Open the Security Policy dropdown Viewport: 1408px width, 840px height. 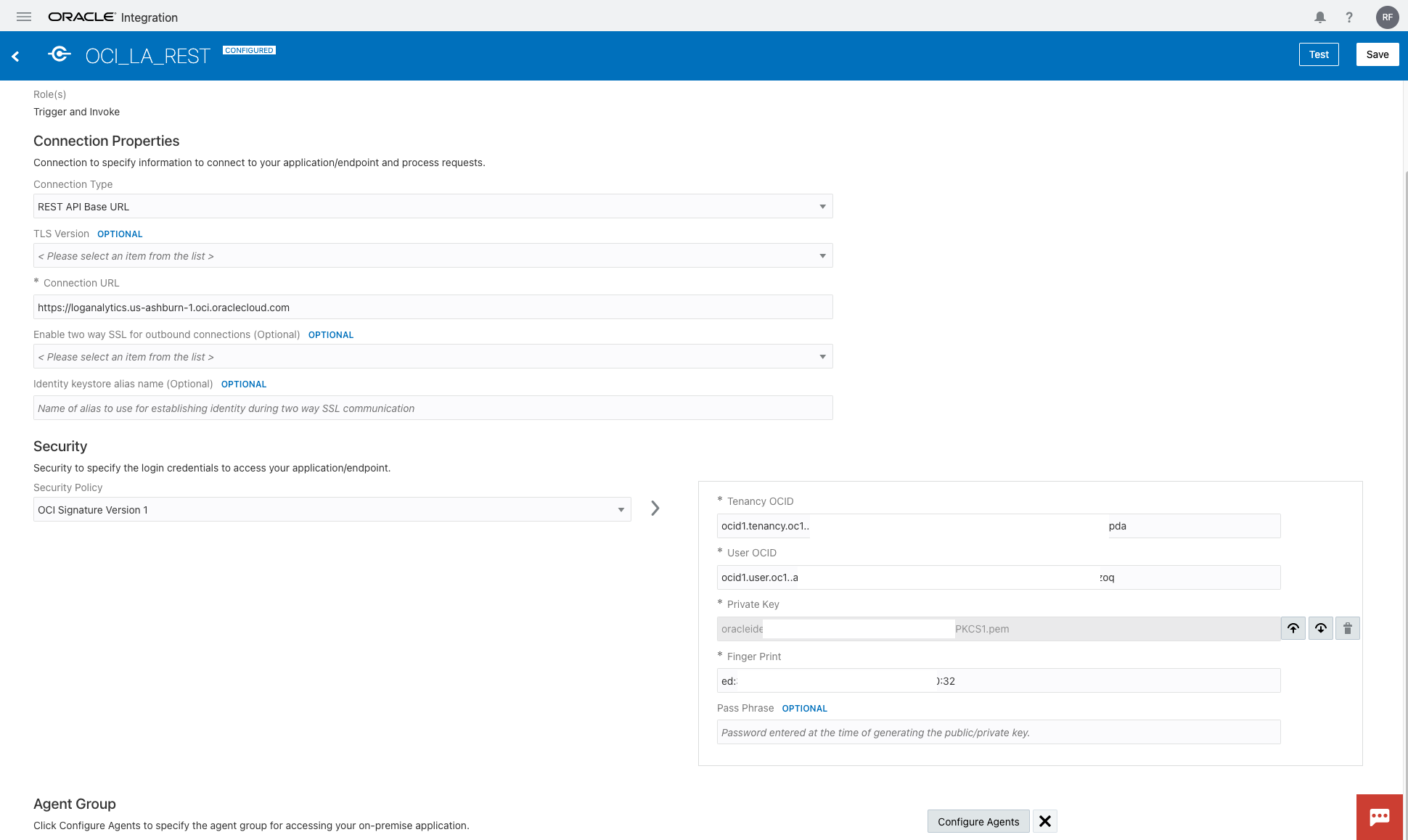click(621, 509)
